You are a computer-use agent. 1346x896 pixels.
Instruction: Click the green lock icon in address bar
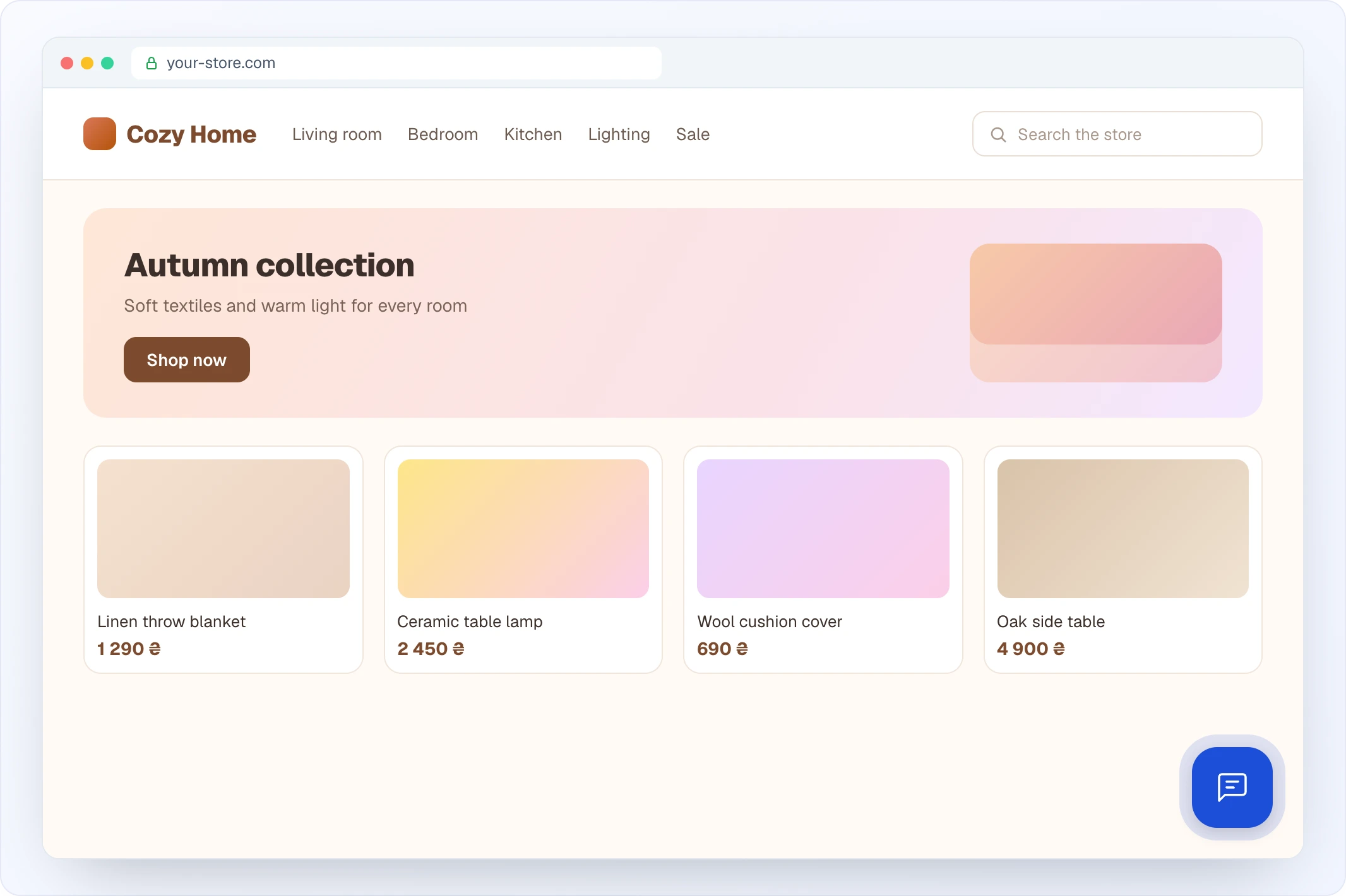click(152, 63)
